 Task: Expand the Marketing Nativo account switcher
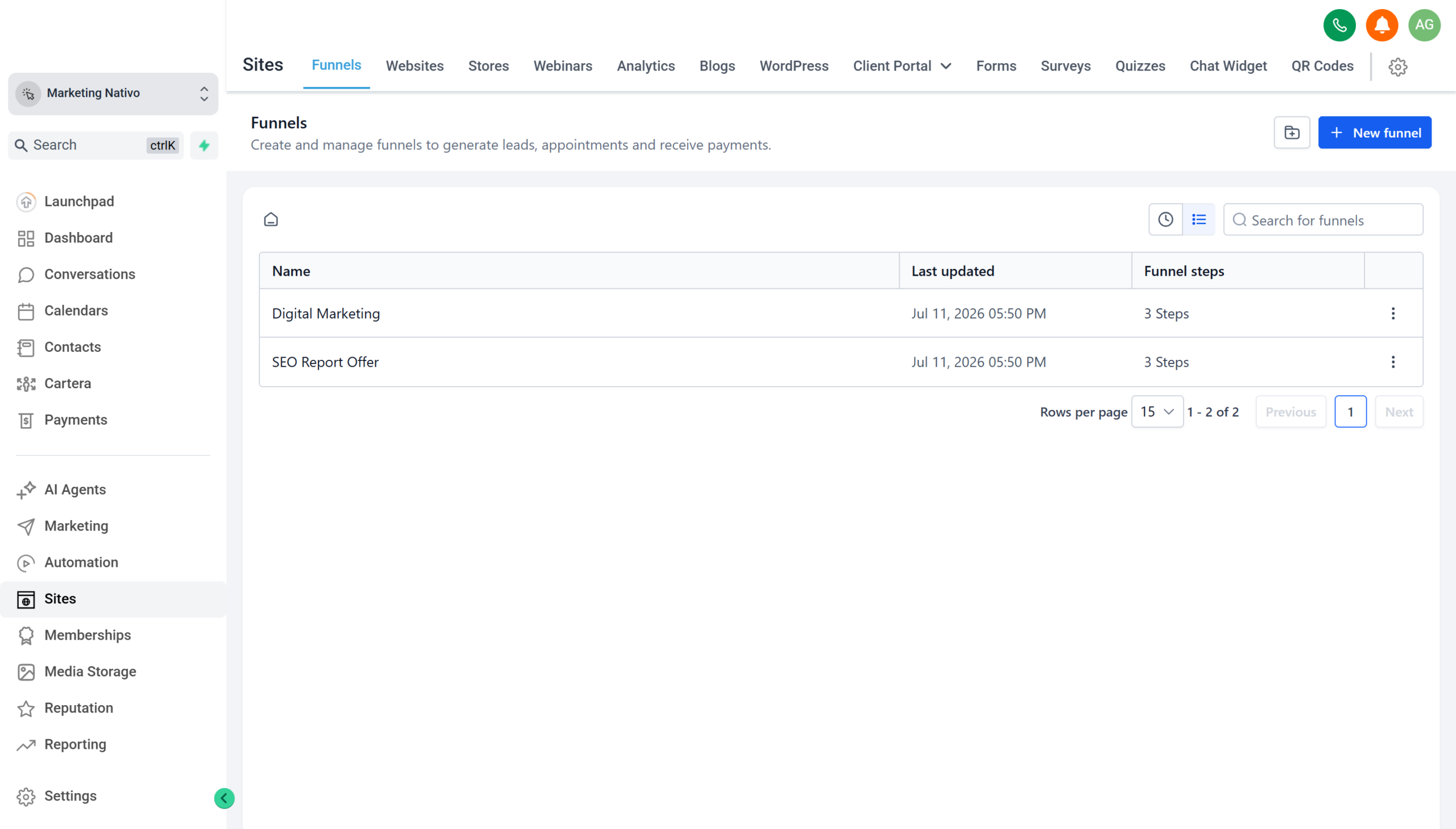113,93
